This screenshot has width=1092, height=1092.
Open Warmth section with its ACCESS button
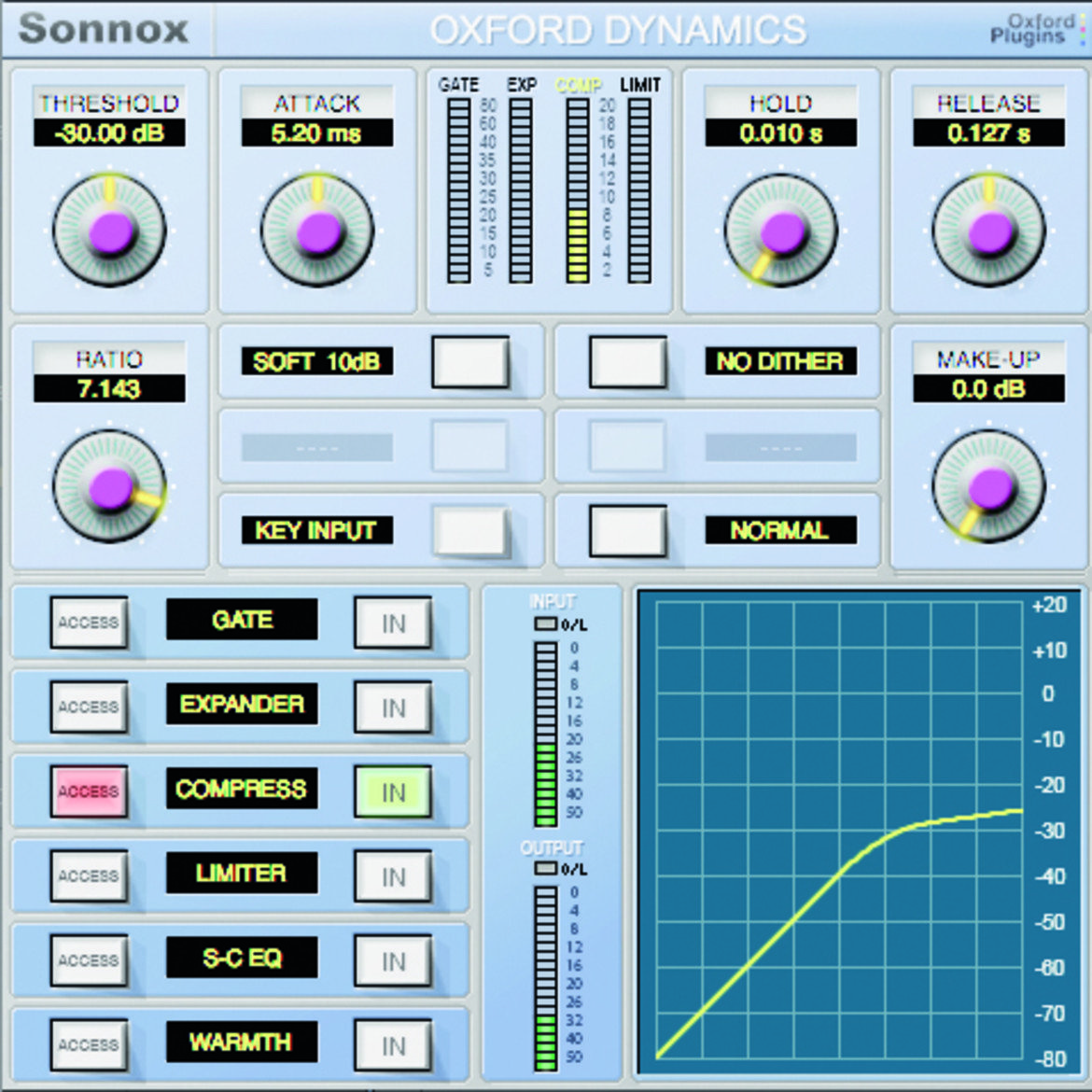pyautogui.click(x=89, y=1045)
